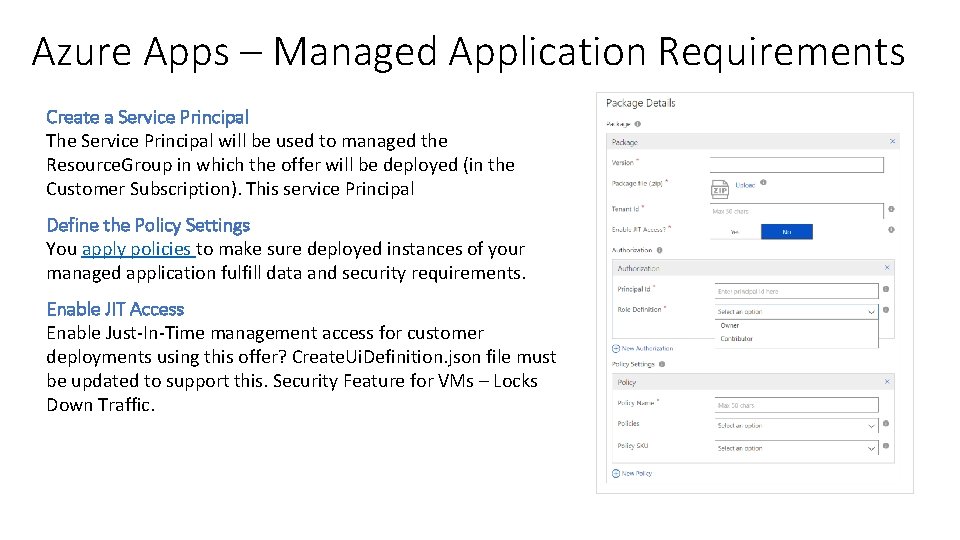
Task: Click the info icon beside the Package label
Action: click(637, 124)
